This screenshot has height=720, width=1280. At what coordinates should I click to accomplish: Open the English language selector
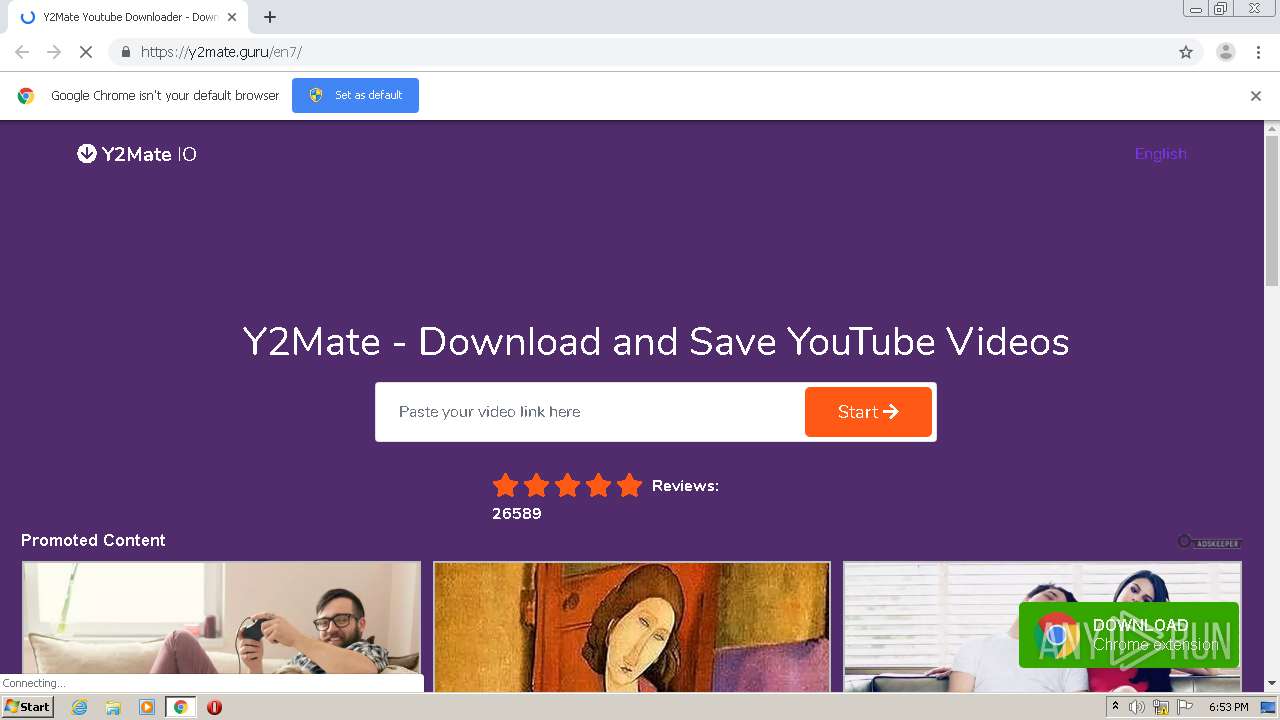click(1160, 154)
